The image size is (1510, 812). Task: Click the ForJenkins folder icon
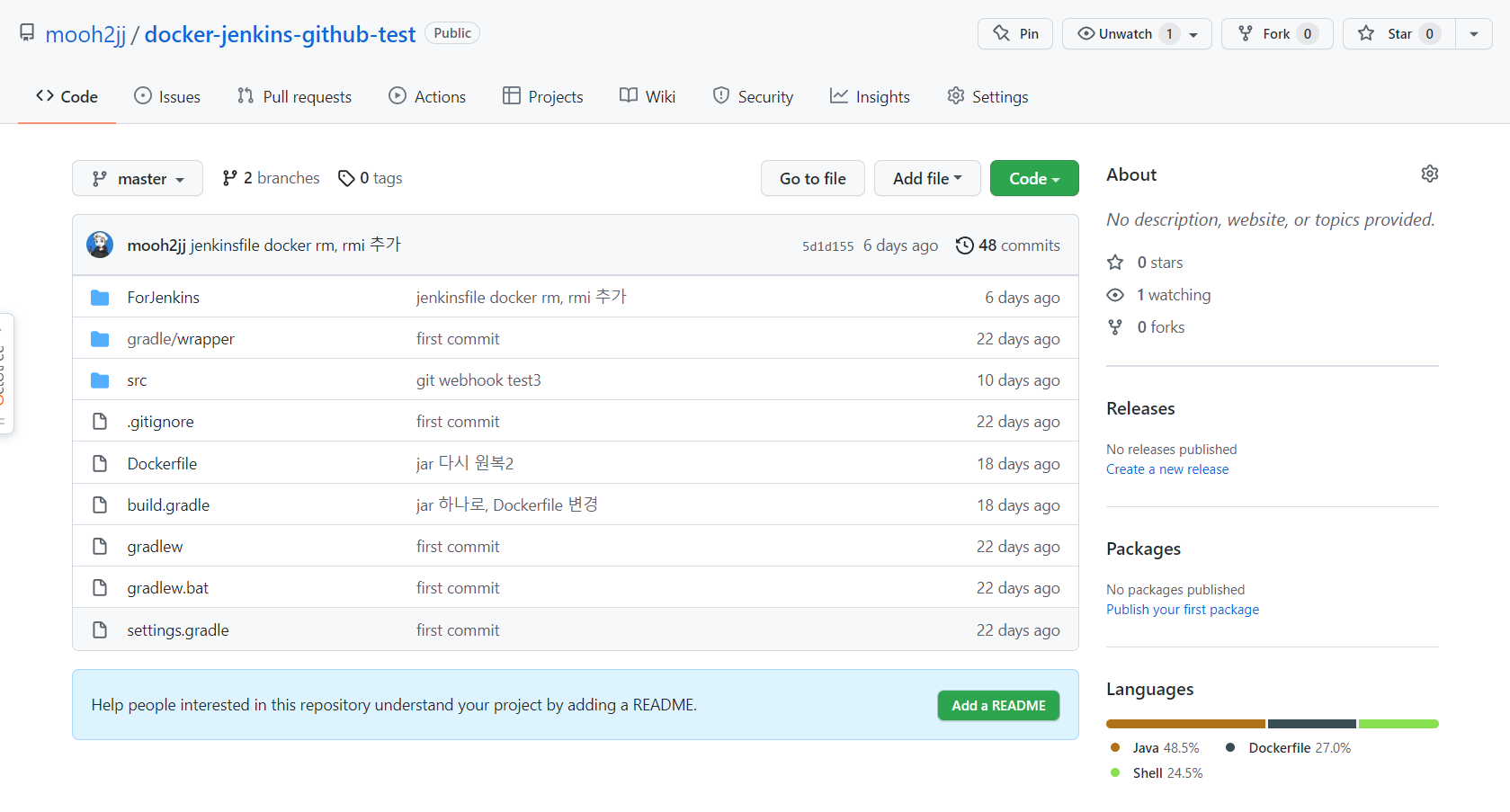(100, 298)
